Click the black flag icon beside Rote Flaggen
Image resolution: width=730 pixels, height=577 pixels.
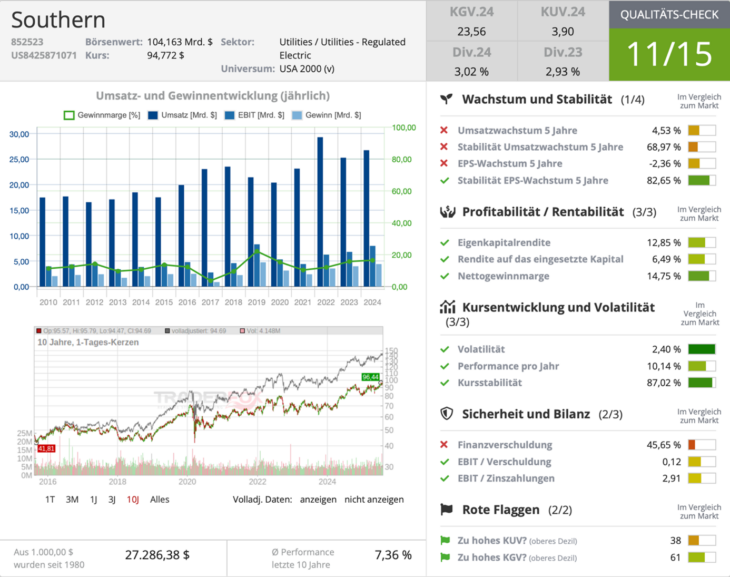(446, 509)
